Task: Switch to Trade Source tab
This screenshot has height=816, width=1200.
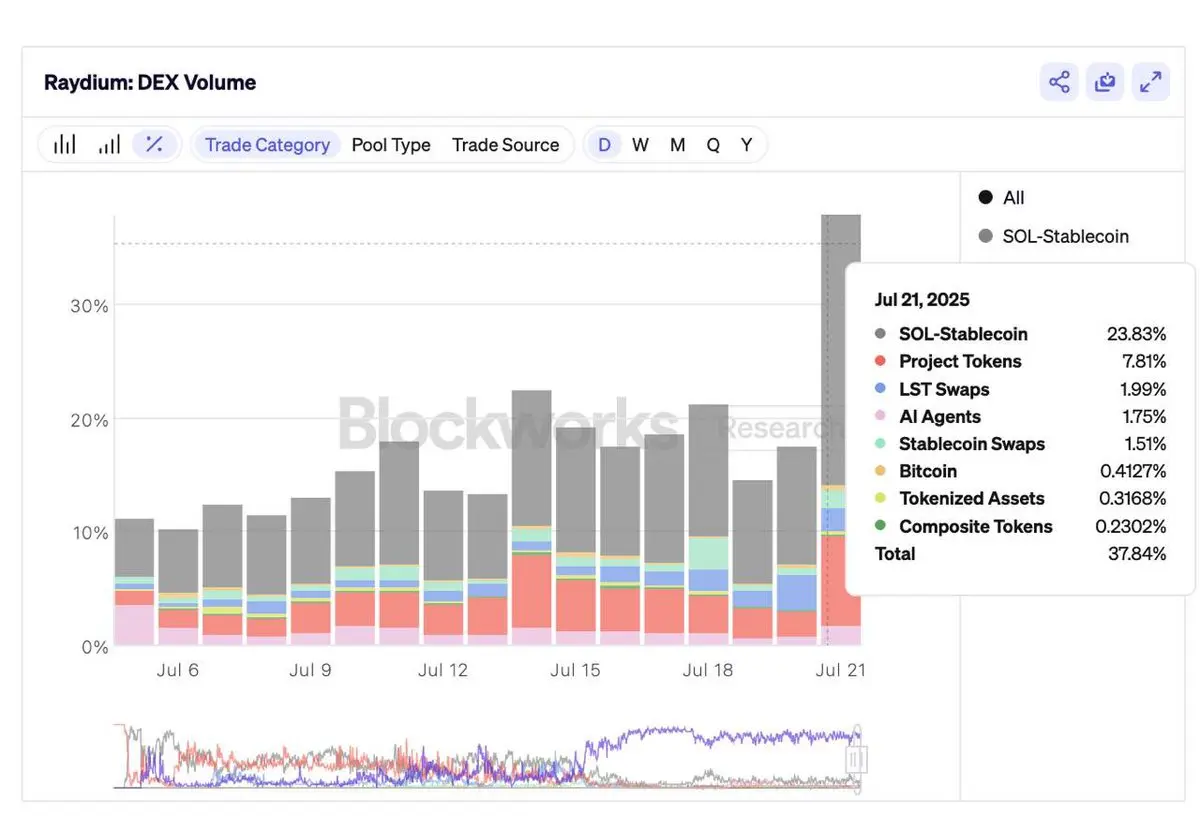Action: 505,145
